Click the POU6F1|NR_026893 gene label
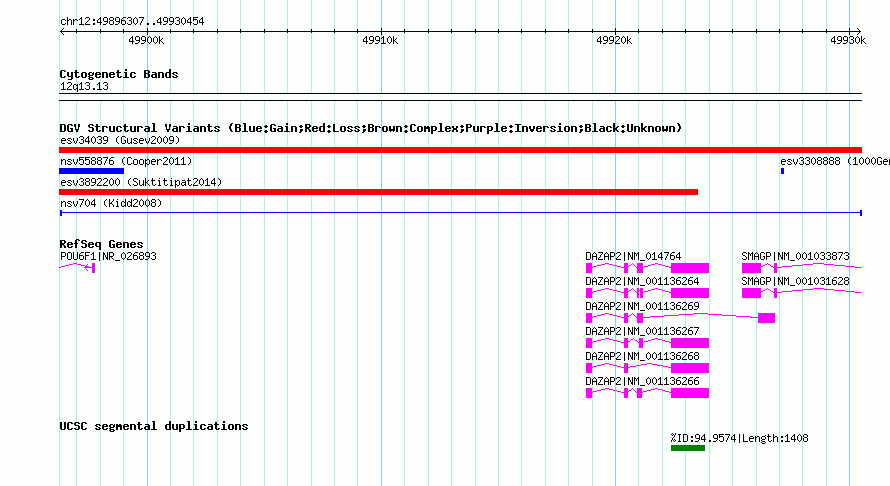 tap(108, 256)
